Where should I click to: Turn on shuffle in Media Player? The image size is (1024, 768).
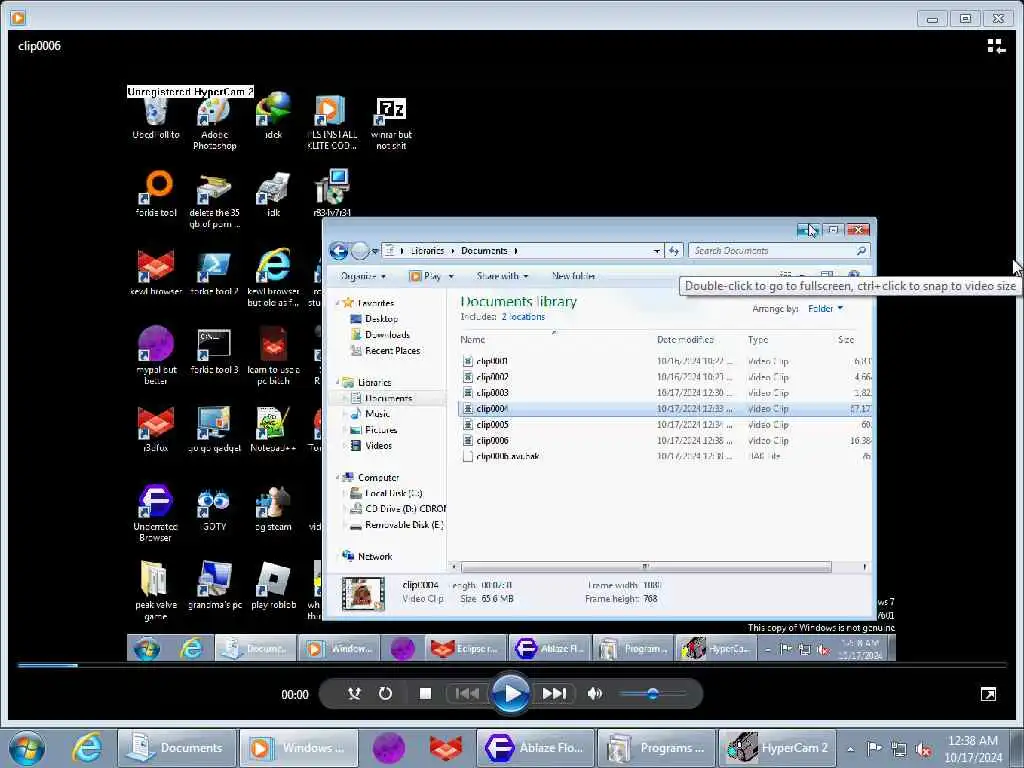(354, 694)
